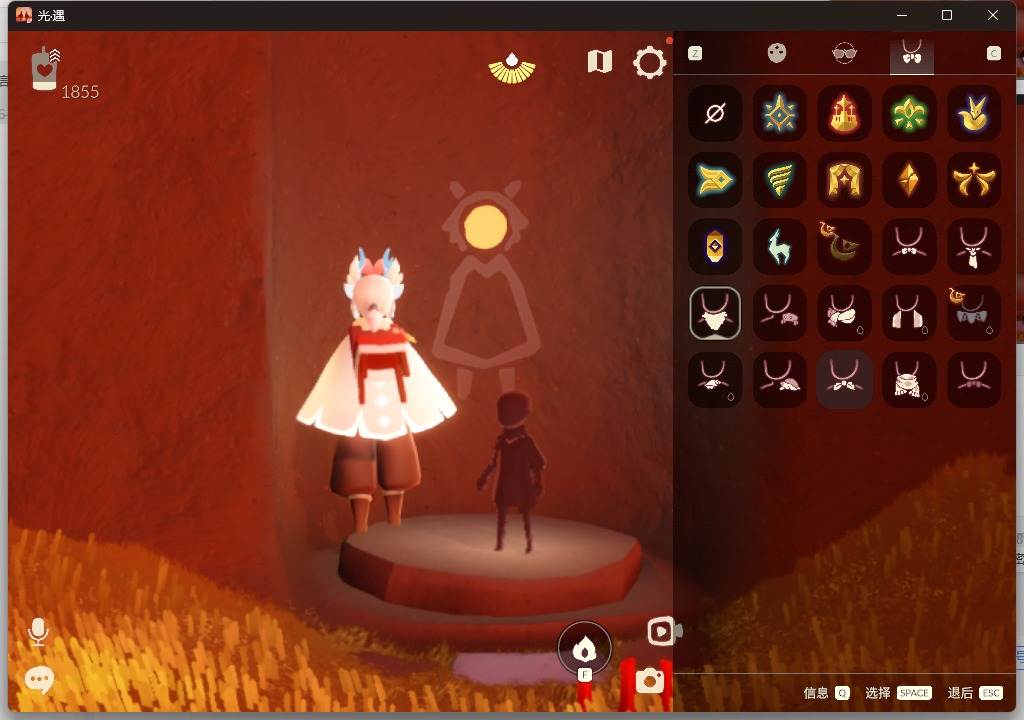Image resolution: width=1024 pixels, height=720 pixels.
Task: Toggle the microphone
Action: [38, 632]
